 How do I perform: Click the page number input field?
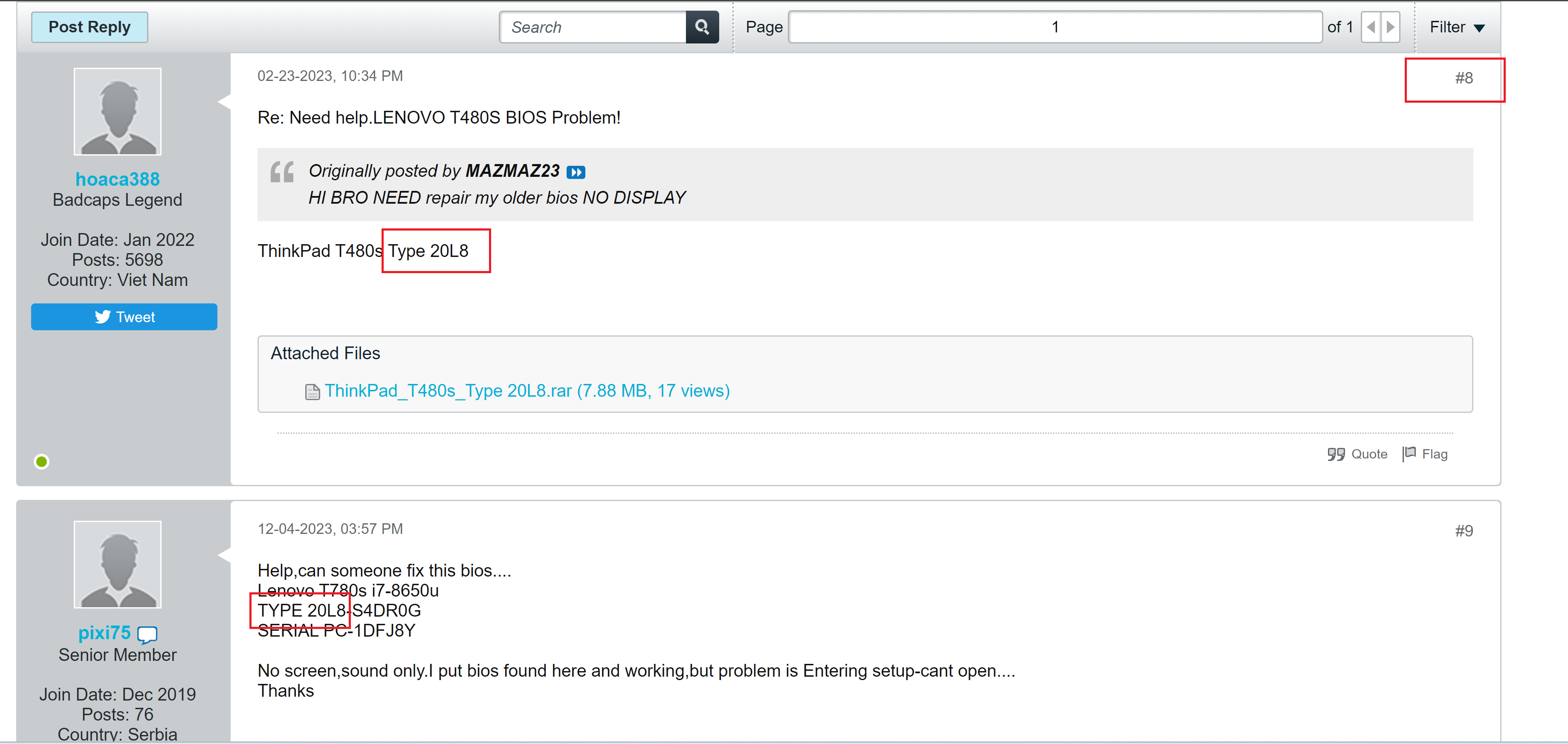coord(1054,27)
